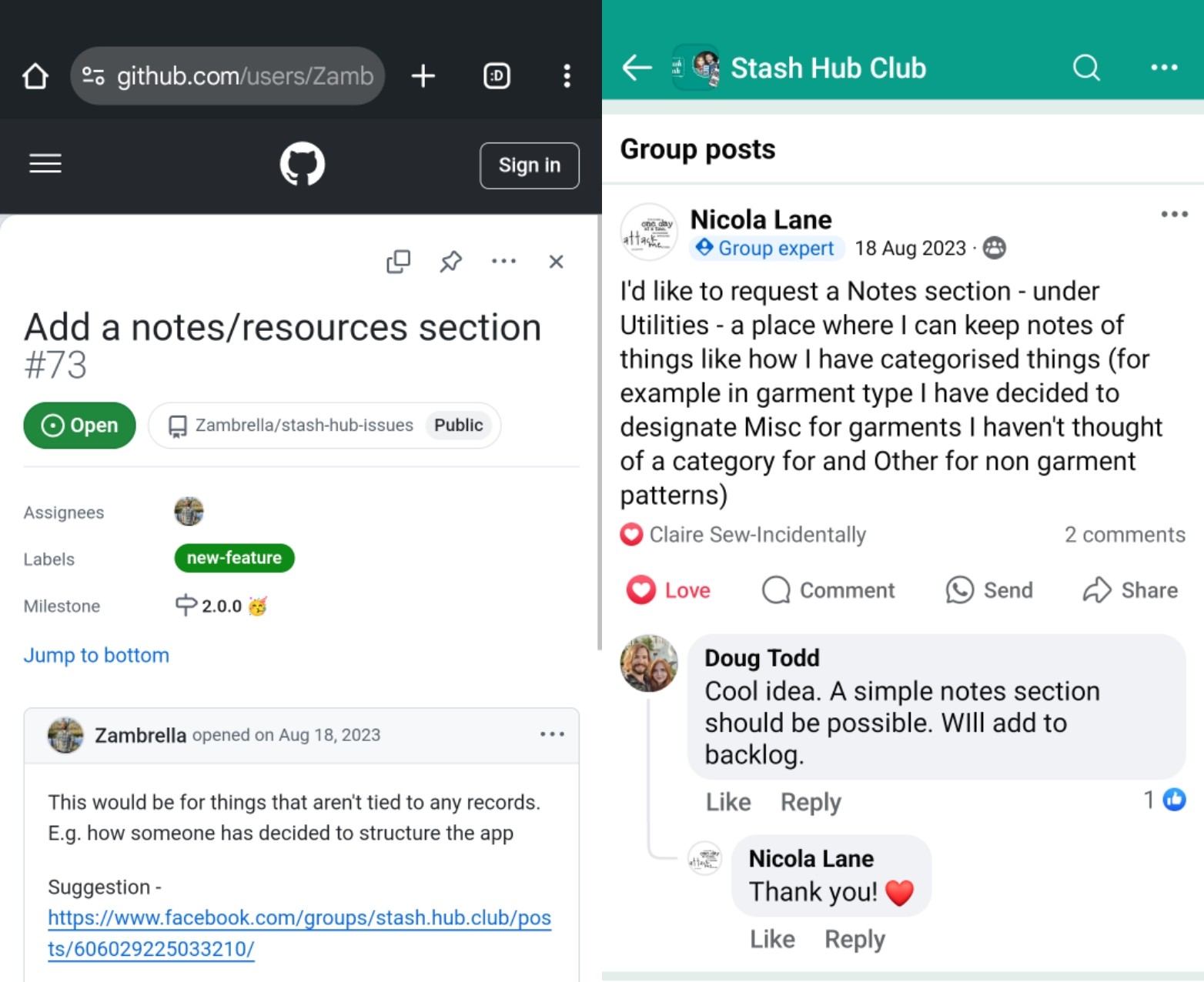Open a new browser tab
The width and height of the screenshot is (1204, 982).
click(x=423, y=76)
